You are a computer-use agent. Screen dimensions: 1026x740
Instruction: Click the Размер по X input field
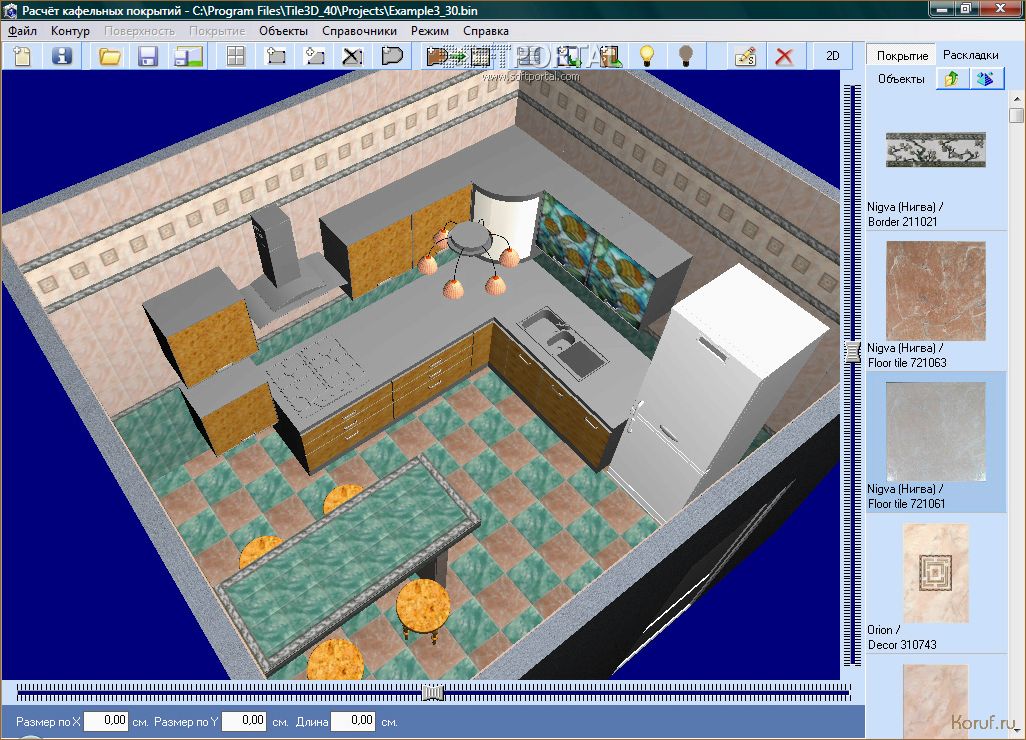pyautogui.click(x=107, y=721)
